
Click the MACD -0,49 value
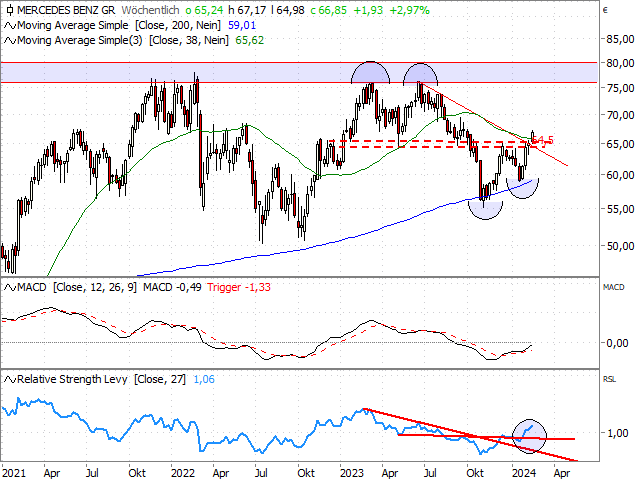[x=172, y=287]
